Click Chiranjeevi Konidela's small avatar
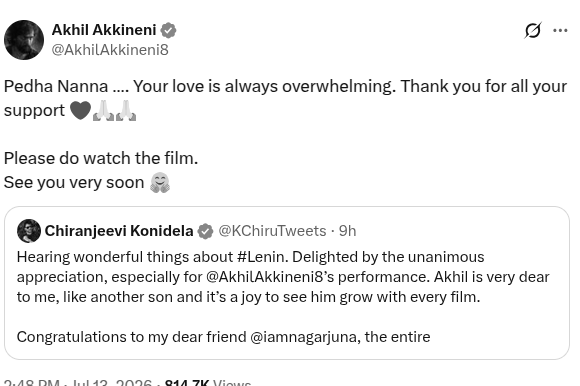 tap(29, 231)
